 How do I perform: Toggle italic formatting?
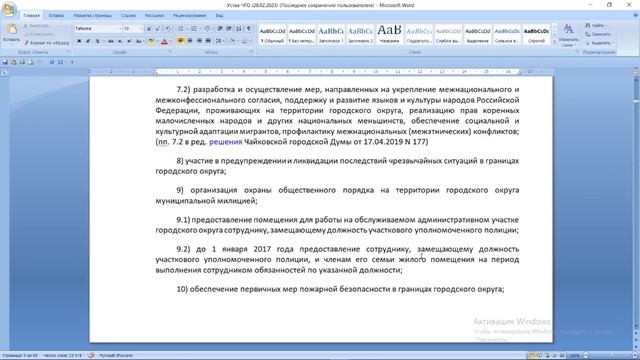tap(88, 41)
